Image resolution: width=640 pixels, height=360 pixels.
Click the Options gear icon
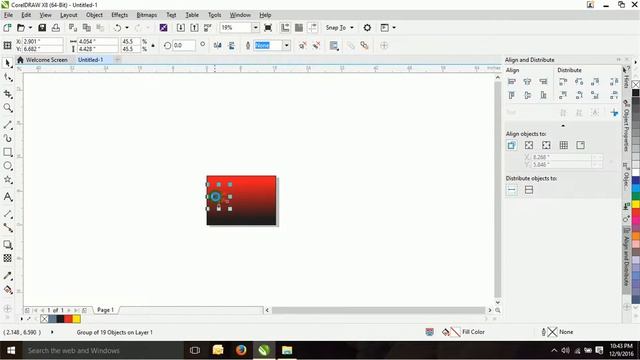(367, 28)
